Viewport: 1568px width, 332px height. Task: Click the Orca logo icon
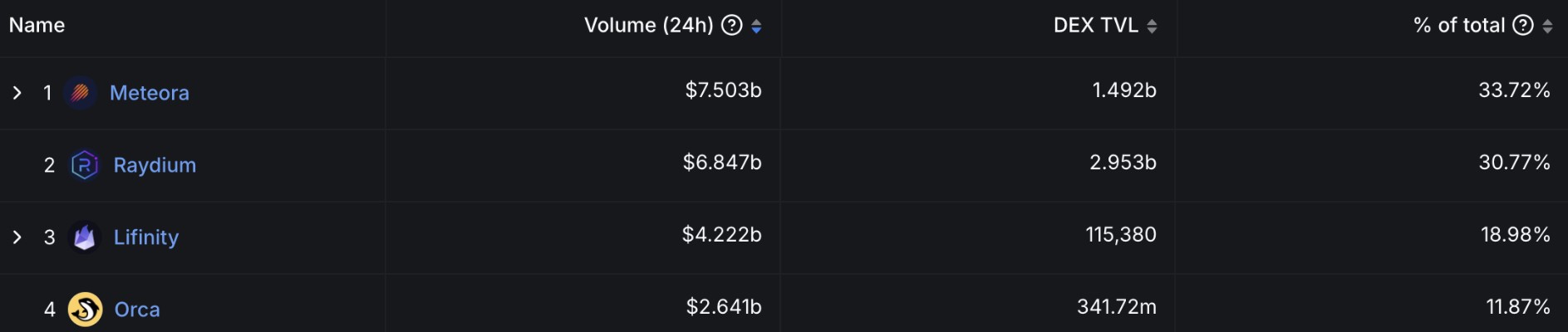pyautogui.click(x=85, y=310)
